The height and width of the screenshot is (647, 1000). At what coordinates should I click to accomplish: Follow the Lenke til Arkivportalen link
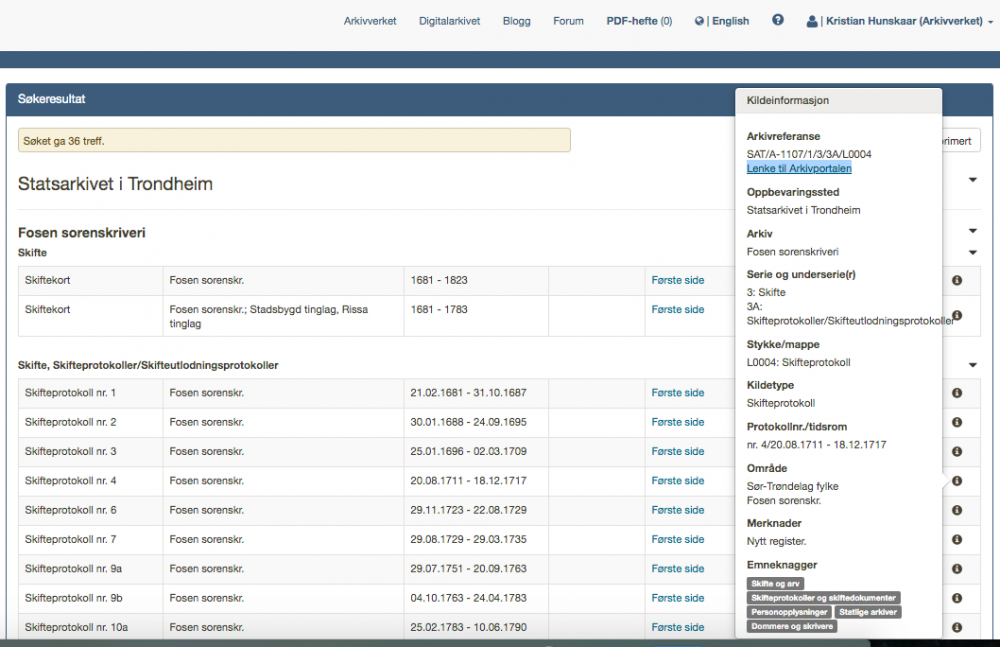(x=799, y=168)
